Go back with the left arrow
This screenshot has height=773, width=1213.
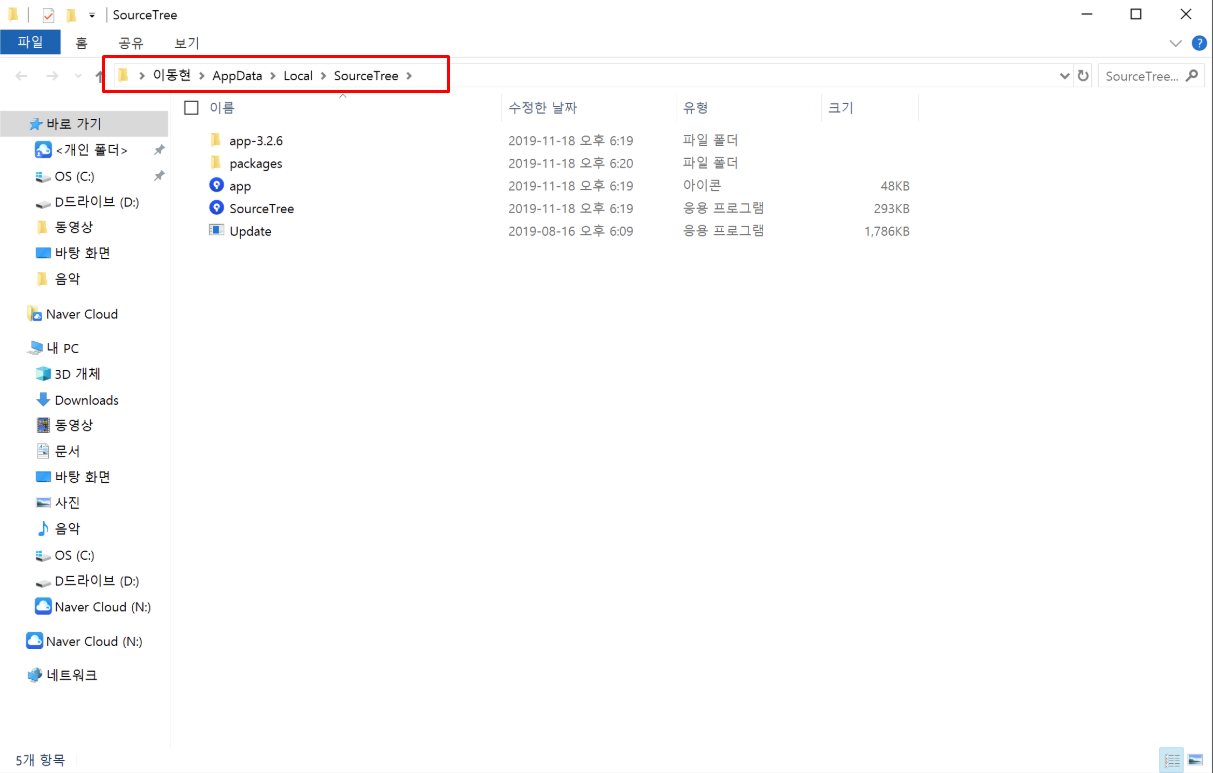point(22,76)
